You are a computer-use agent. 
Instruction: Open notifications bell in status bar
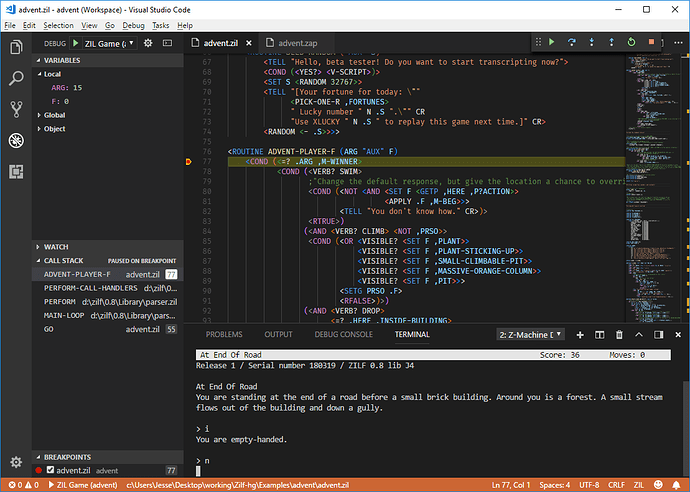pos(676,485)
